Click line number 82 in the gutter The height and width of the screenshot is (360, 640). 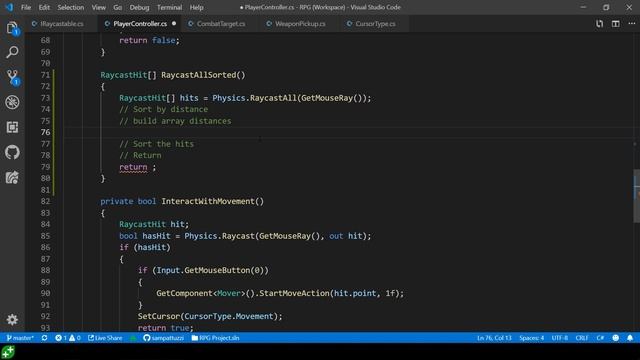point(45,201)
